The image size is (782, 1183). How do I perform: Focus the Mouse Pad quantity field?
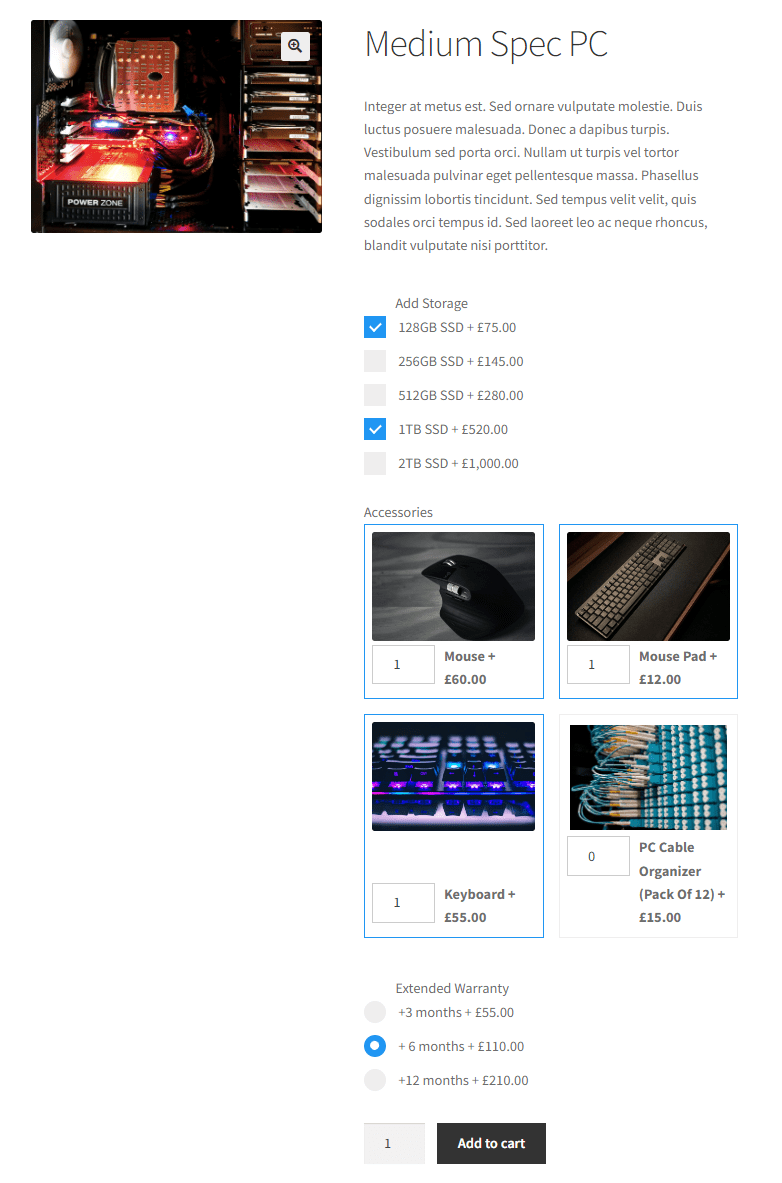point(598,665)
